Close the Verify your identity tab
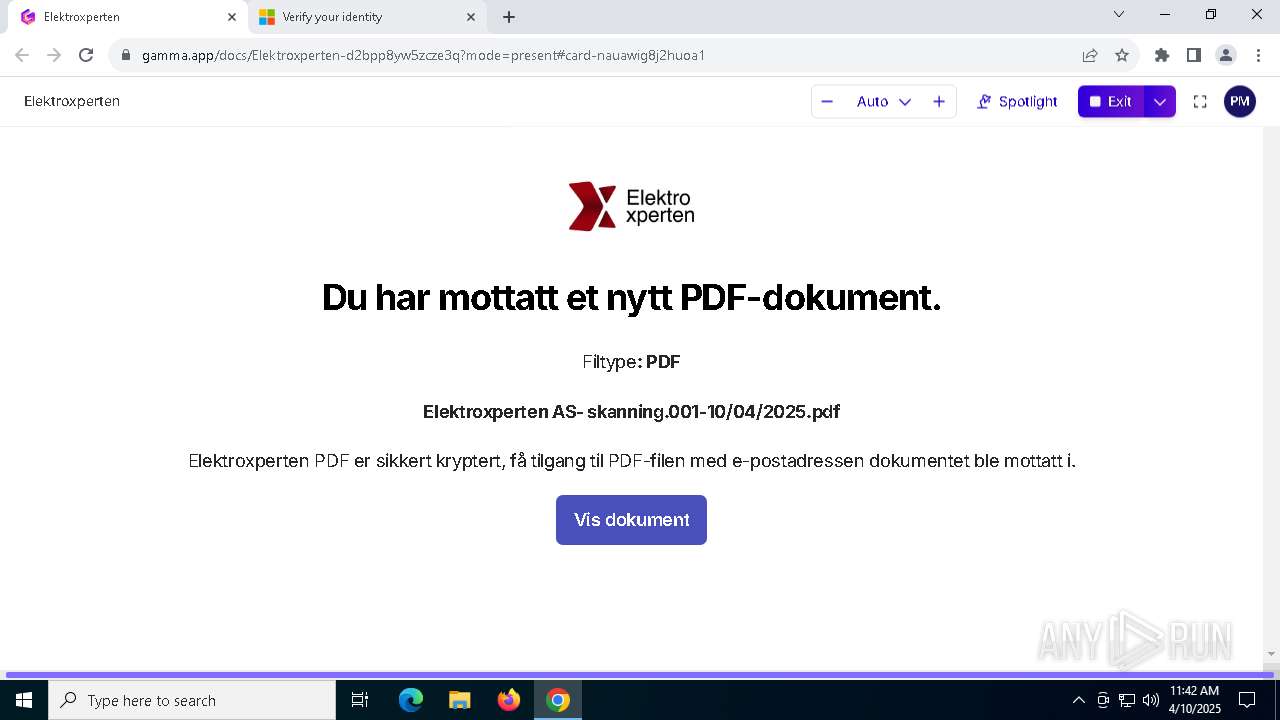Screen dimensions: 1280x720 point(471,17)
